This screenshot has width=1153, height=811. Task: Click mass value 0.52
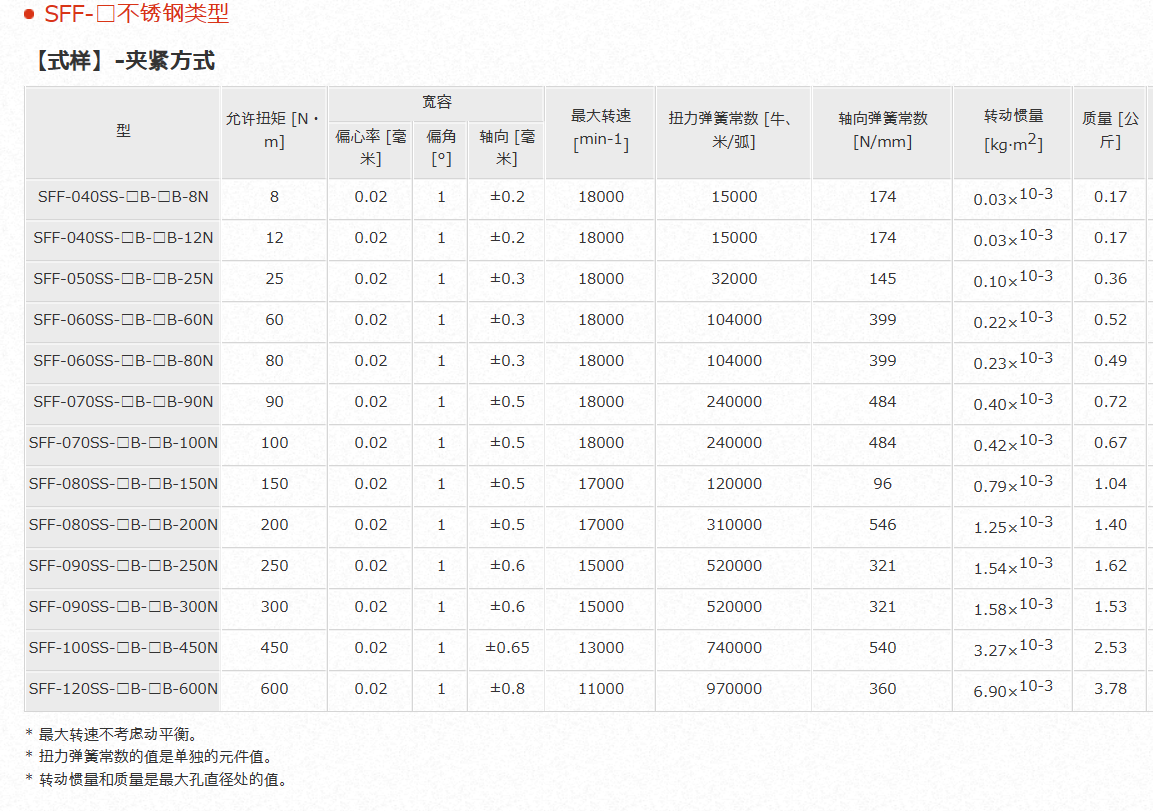1110,320
